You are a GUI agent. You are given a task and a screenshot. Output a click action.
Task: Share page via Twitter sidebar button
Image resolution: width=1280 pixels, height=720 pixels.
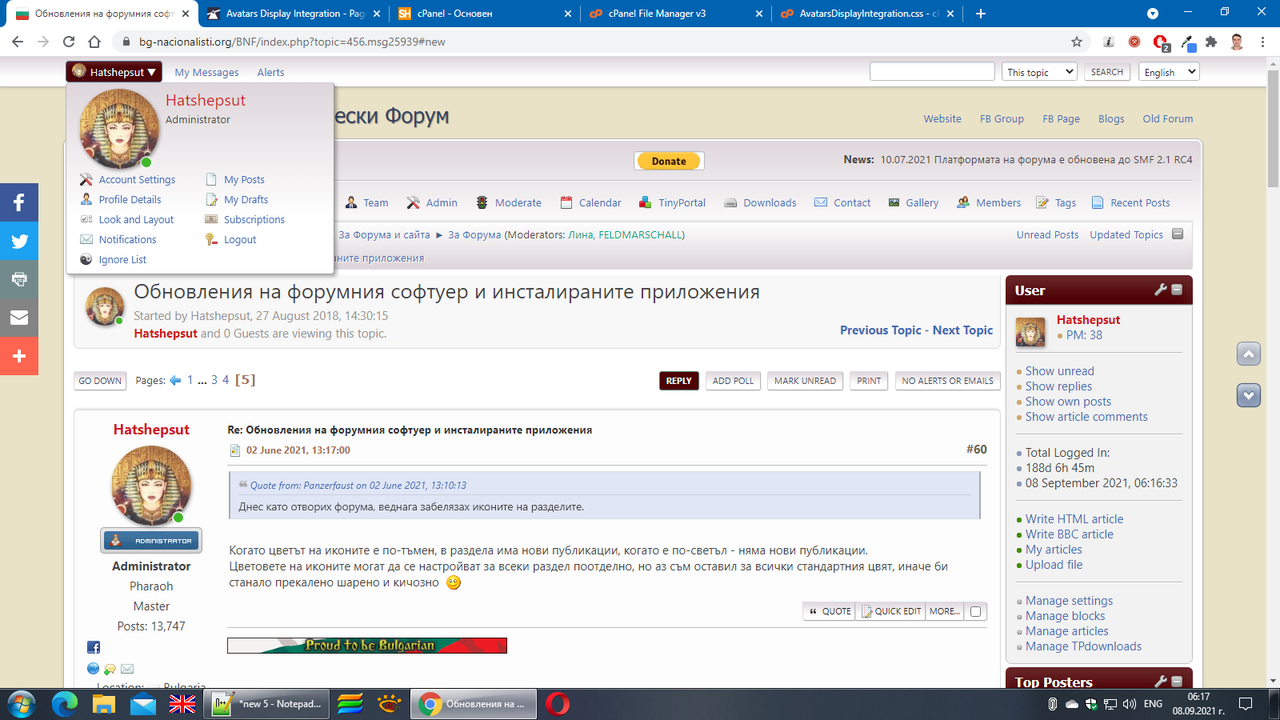tap(19, 241)
